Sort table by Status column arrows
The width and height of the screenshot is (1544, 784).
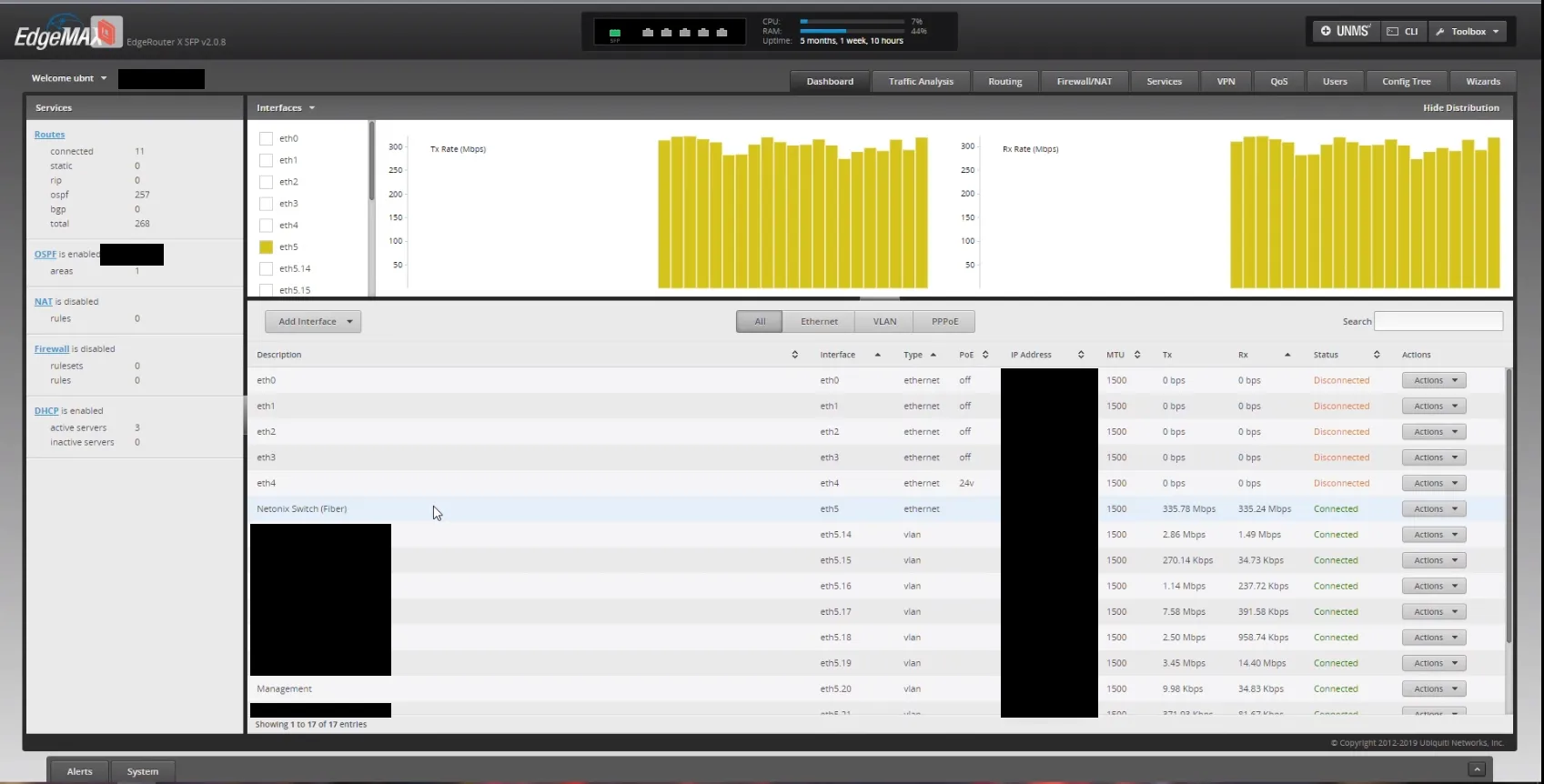coord(1376,355)
